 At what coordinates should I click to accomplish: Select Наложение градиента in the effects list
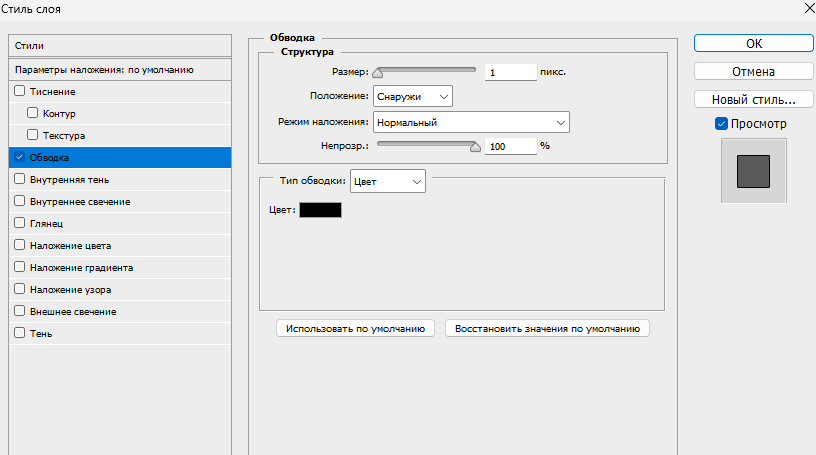click(81, 268)
